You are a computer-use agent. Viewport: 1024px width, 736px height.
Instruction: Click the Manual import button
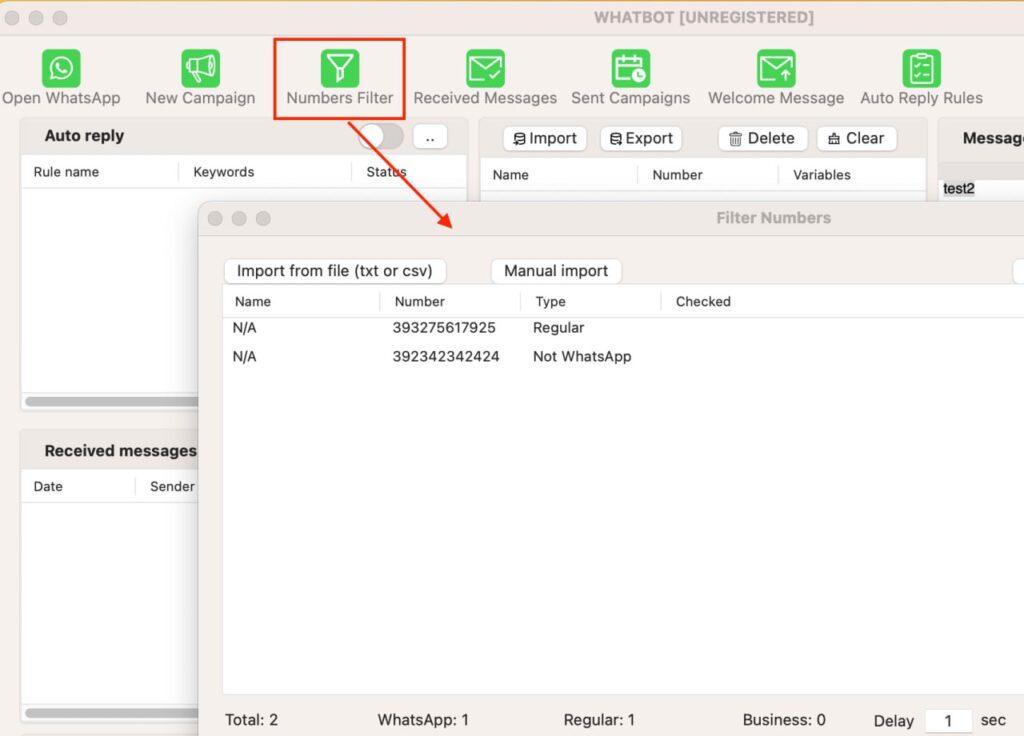click(x=556, y=271)
